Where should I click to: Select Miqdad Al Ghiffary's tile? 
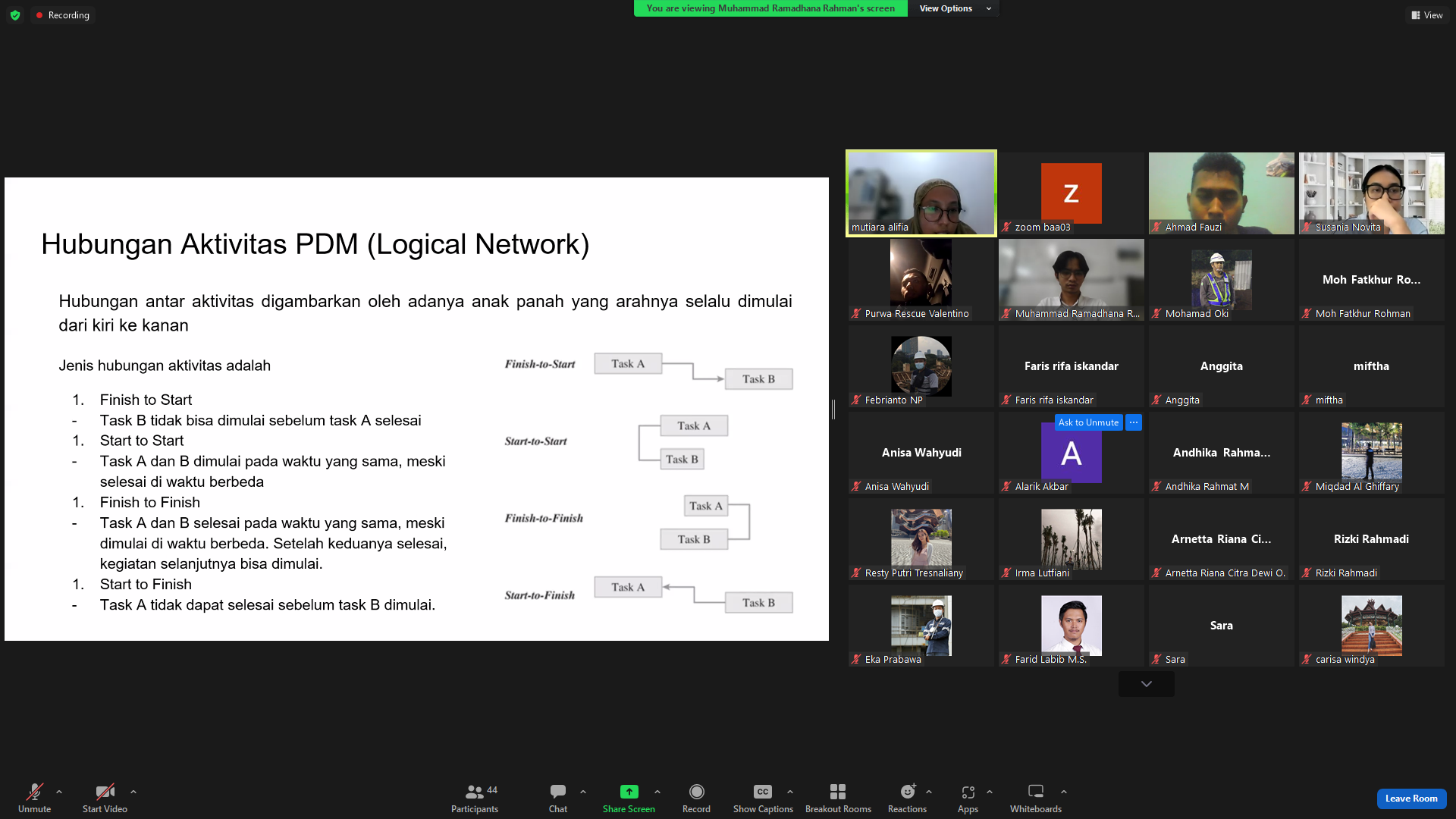tap(1372, 453)
